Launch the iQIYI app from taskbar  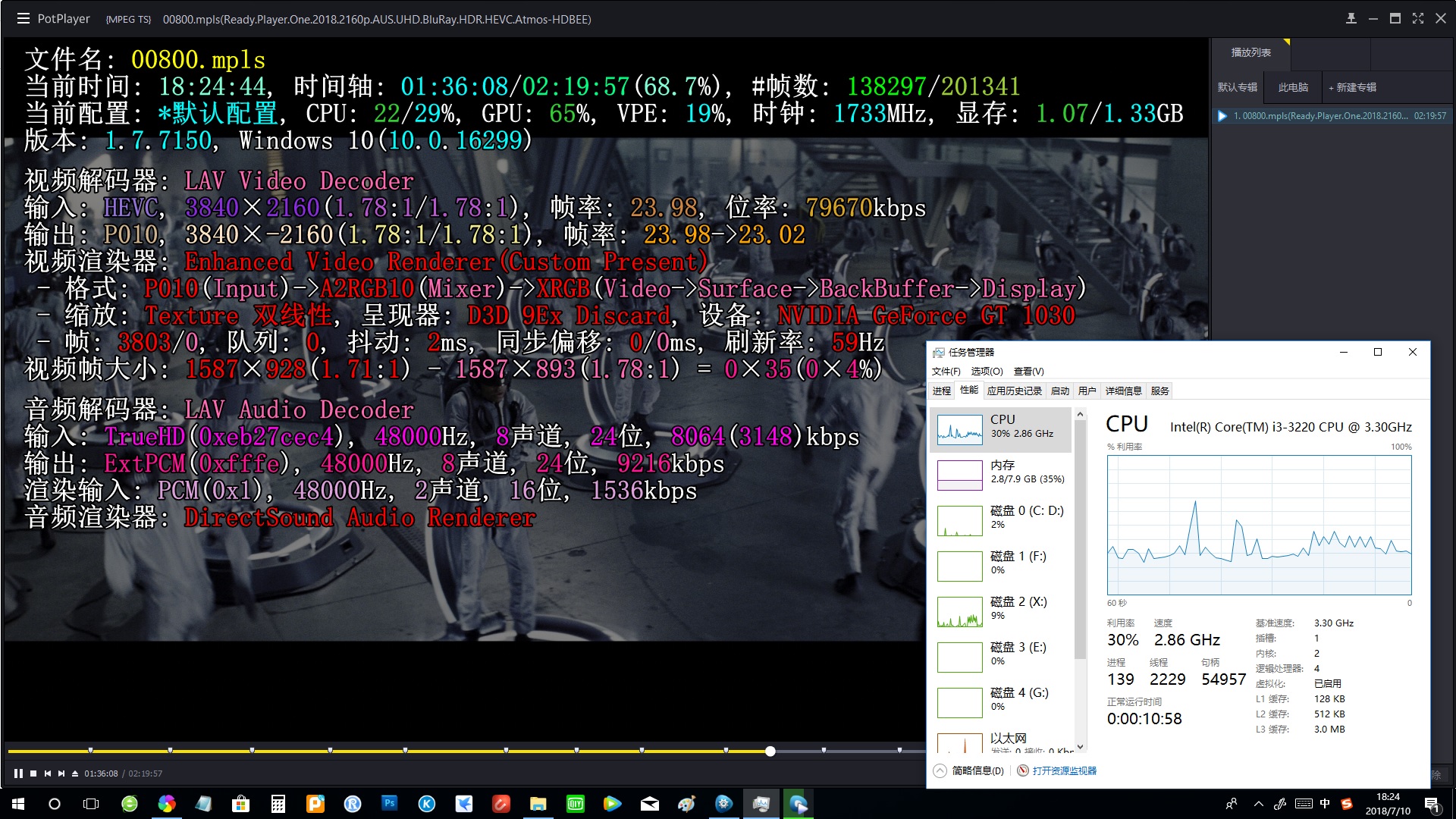pos(576,804)
